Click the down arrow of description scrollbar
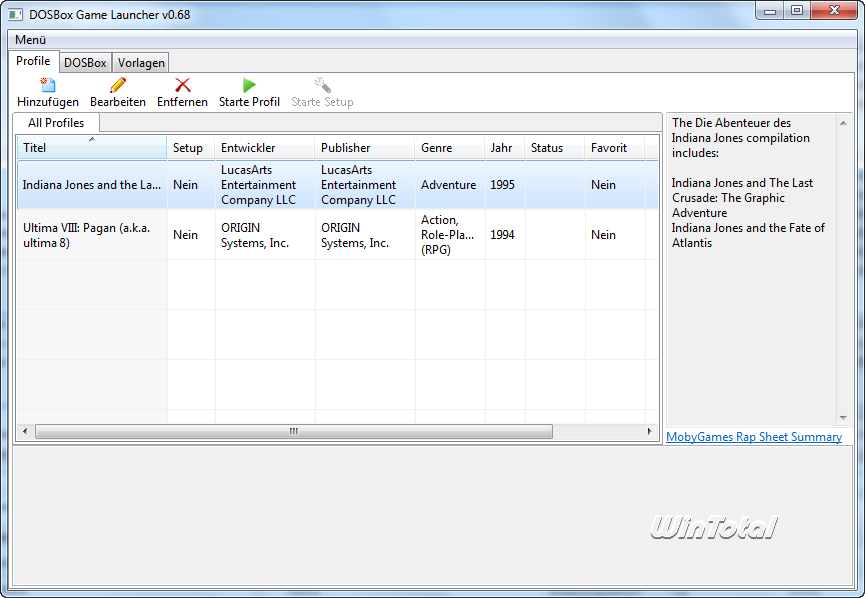The height and width of the screenshot is (598, 865). 843,418
